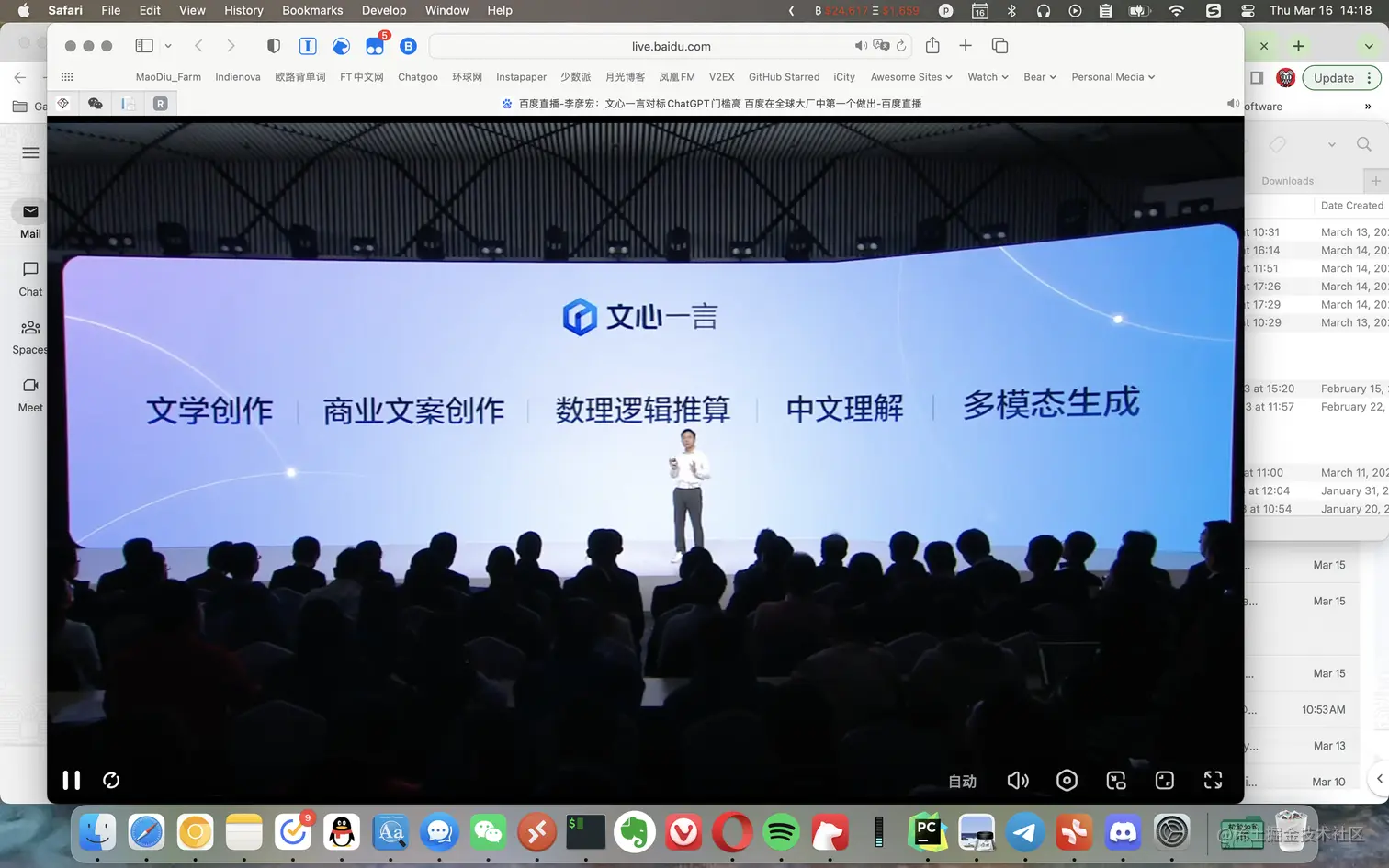Focus the live.baidu.com address bar
This screenshot has width=1389, height=868.
[672, 46]
